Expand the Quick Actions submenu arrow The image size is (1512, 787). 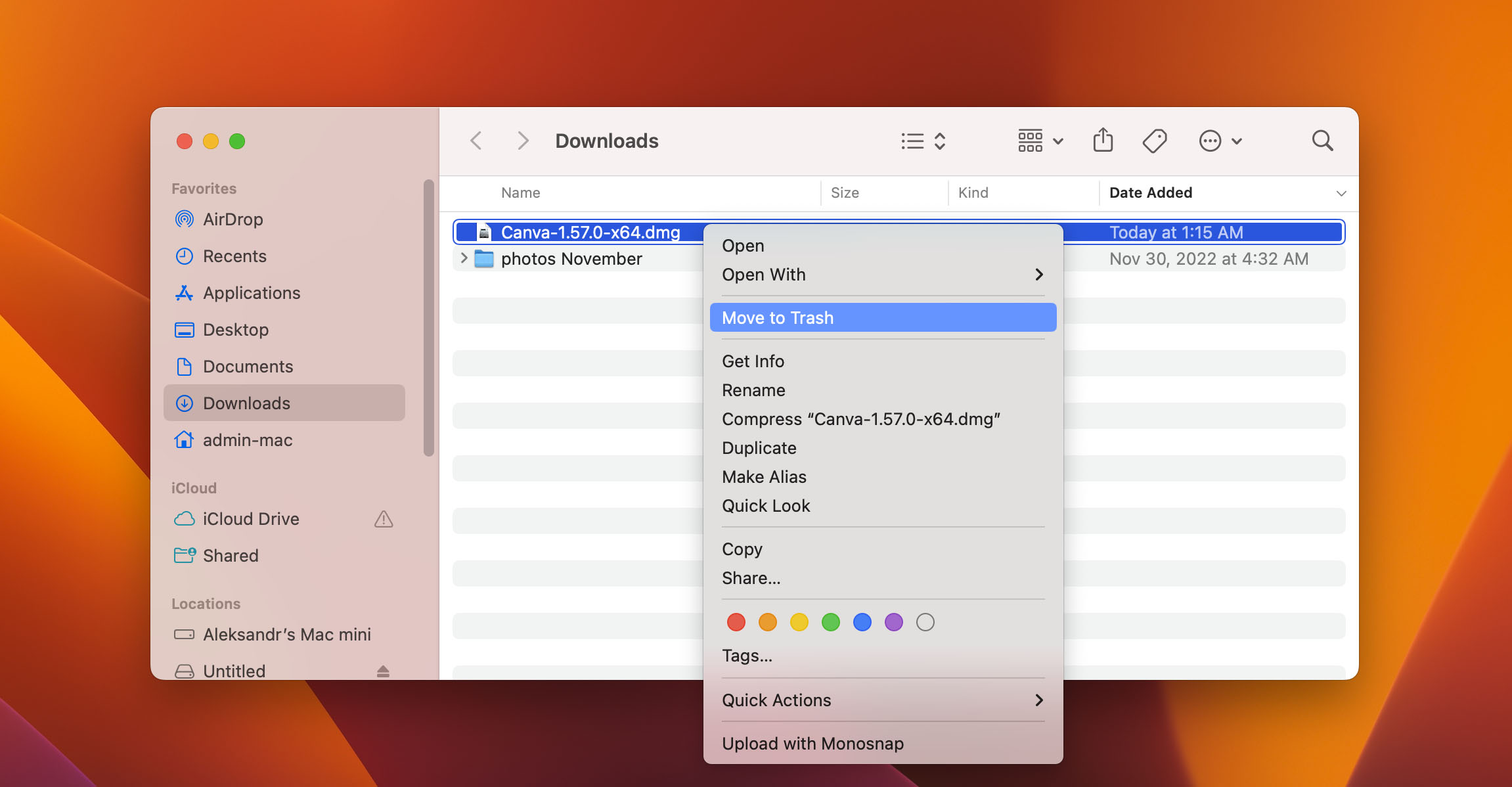(1041, 700)
